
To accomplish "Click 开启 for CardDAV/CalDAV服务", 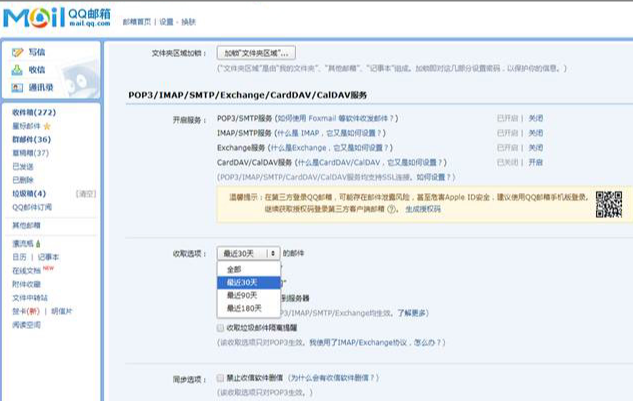I will [536, 162].
